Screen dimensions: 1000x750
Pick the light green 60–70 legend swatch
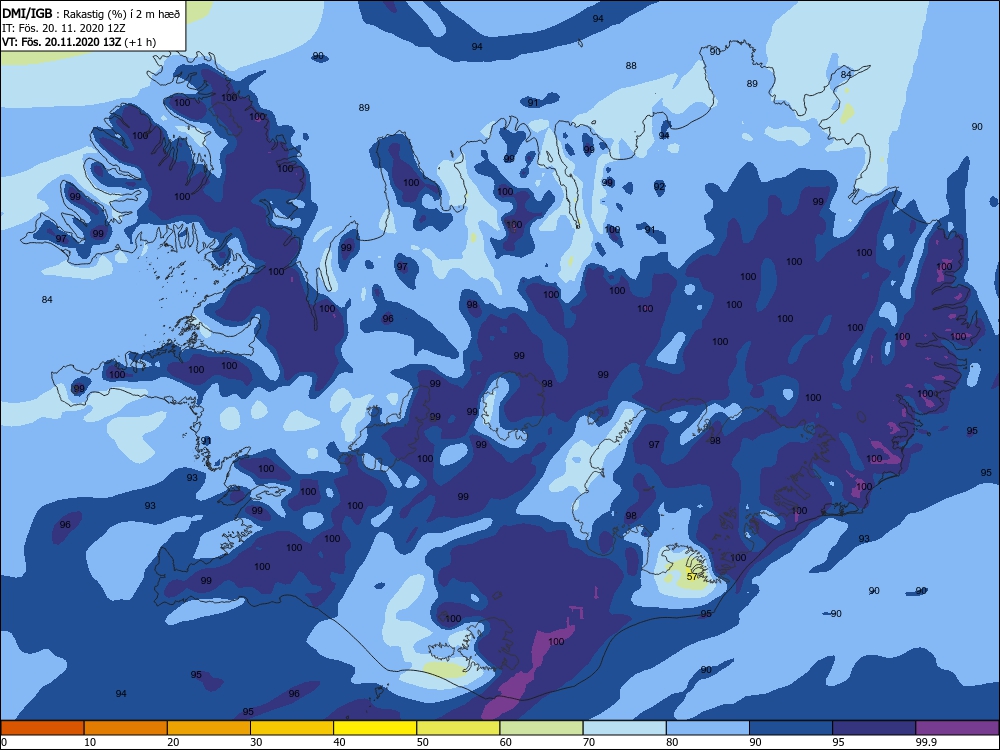pyautogui.click(x=541, y=728)
